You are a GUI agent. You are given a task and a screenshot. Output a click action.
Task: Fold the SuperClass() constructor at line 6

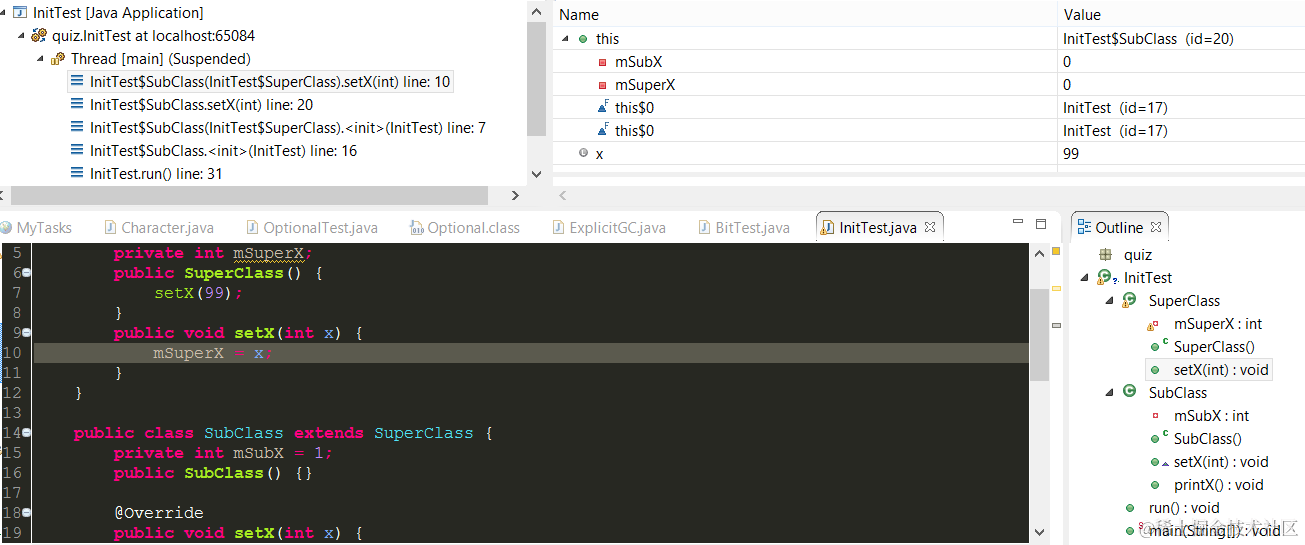pos(27,273)
